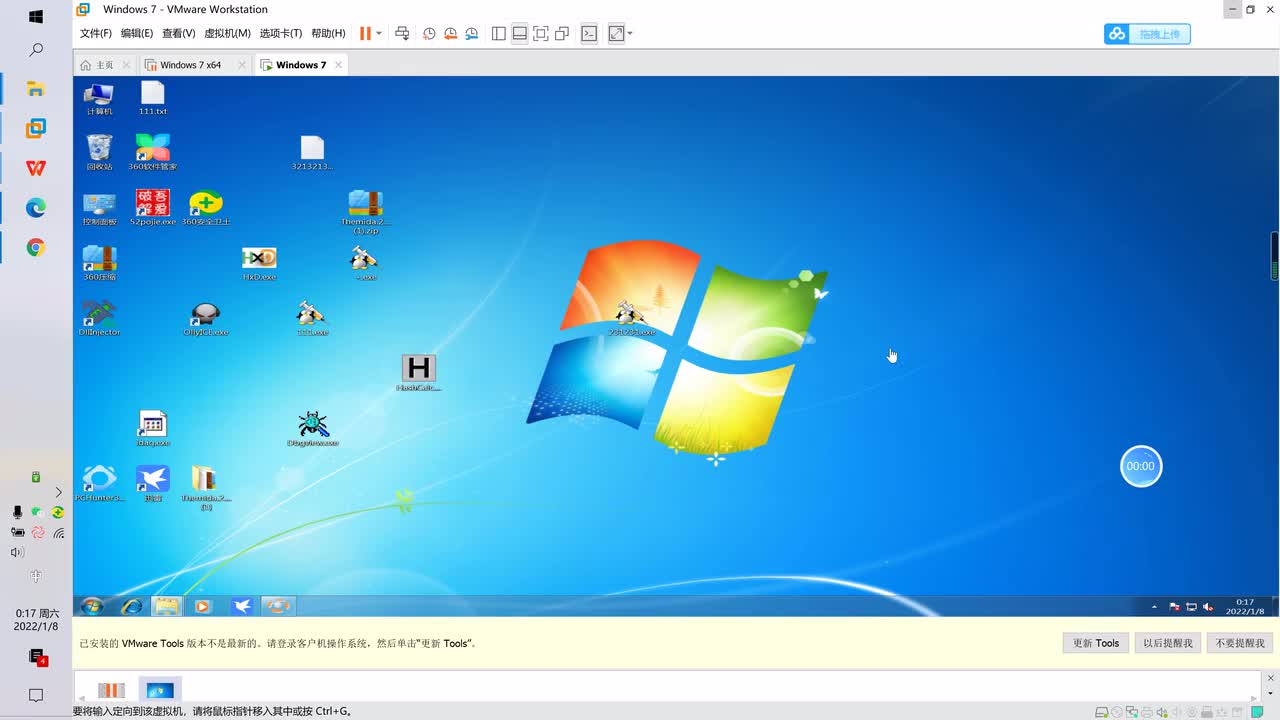The width and height of the screenshot is (1280, 720).
Task: Open Windows Explorer from the Windows 7 taskbar
Action: pos(166,606)
